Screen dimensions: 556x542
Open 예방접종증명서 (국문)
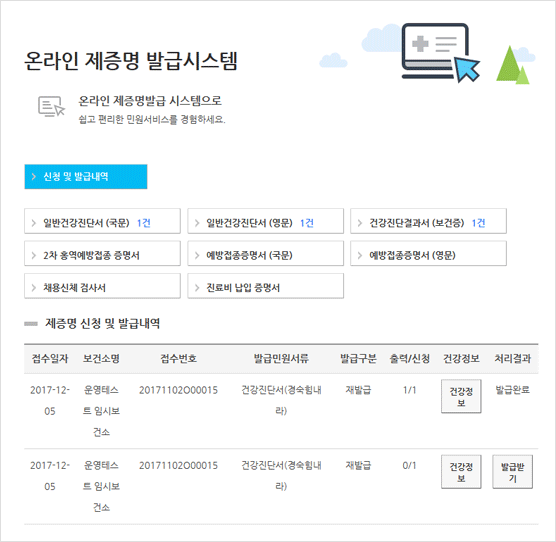(266, 253)
